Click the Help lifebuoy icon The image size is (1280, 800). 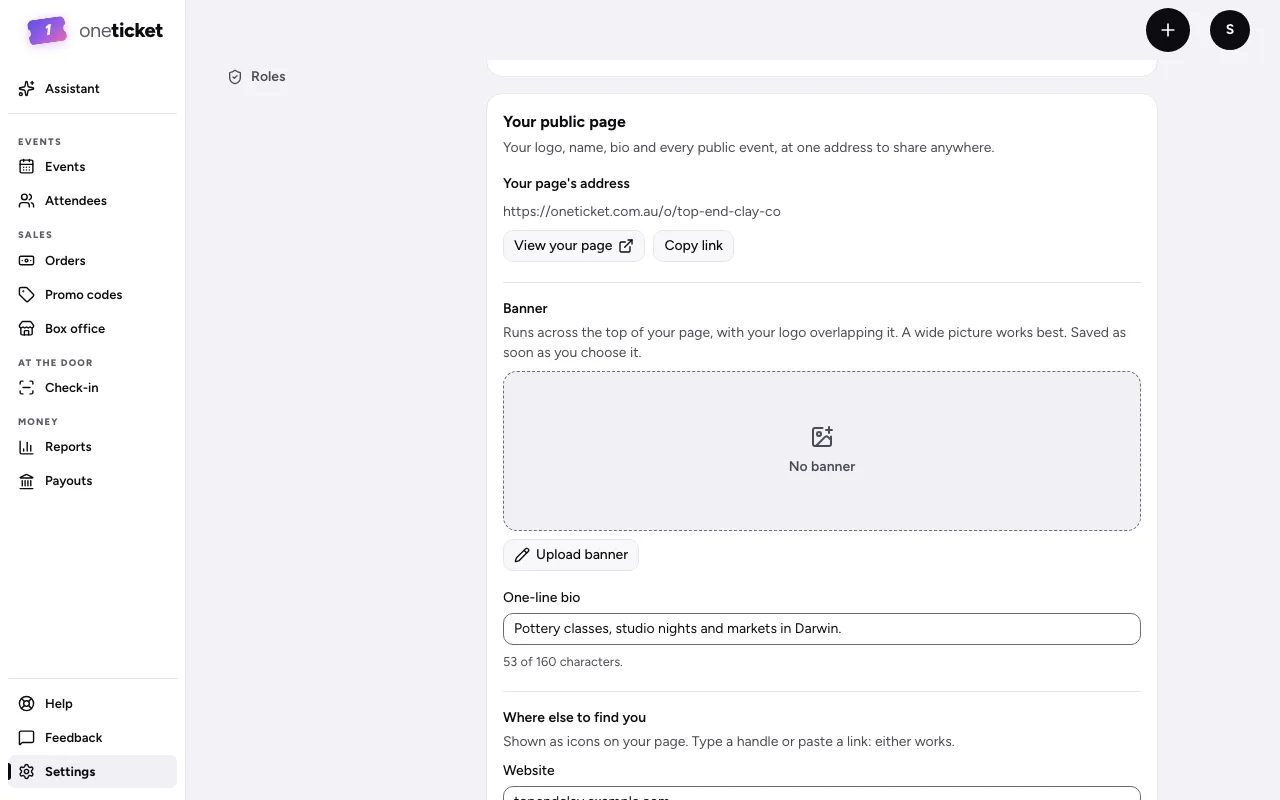[27, 704]
